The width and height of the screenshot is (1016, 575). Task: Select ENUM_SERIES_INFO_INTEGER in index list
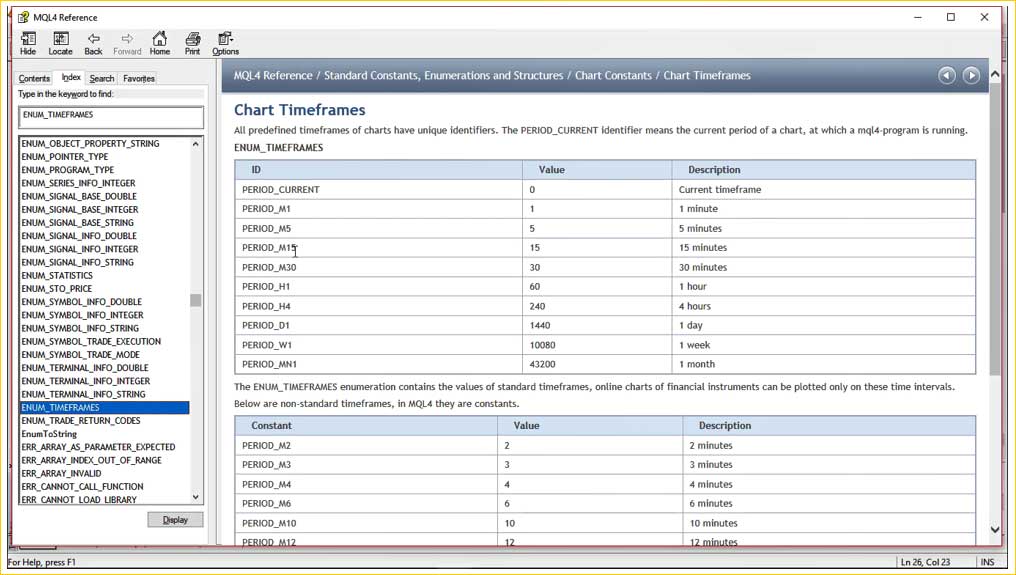pyautogui.click(x=78, y=183)
